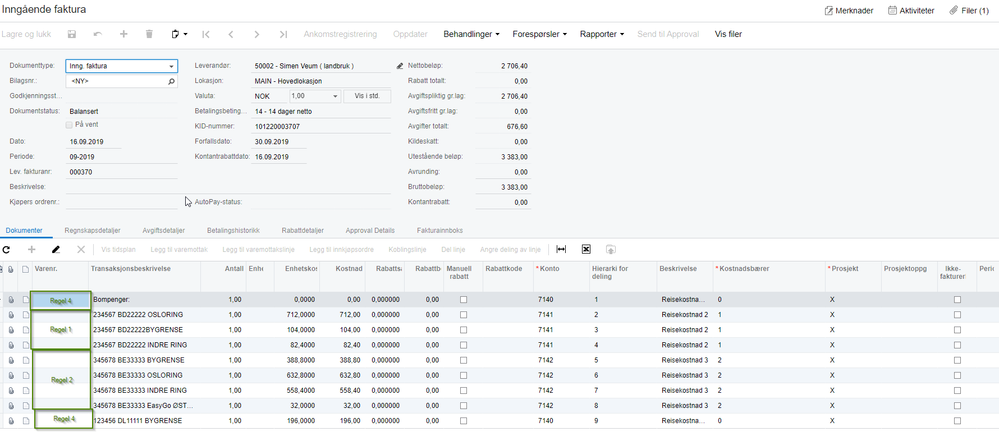Check Manuell rabatt on the Bompenger row
Image resolution: width=999 pixels, height=446 pixels.
click(463, 299)
